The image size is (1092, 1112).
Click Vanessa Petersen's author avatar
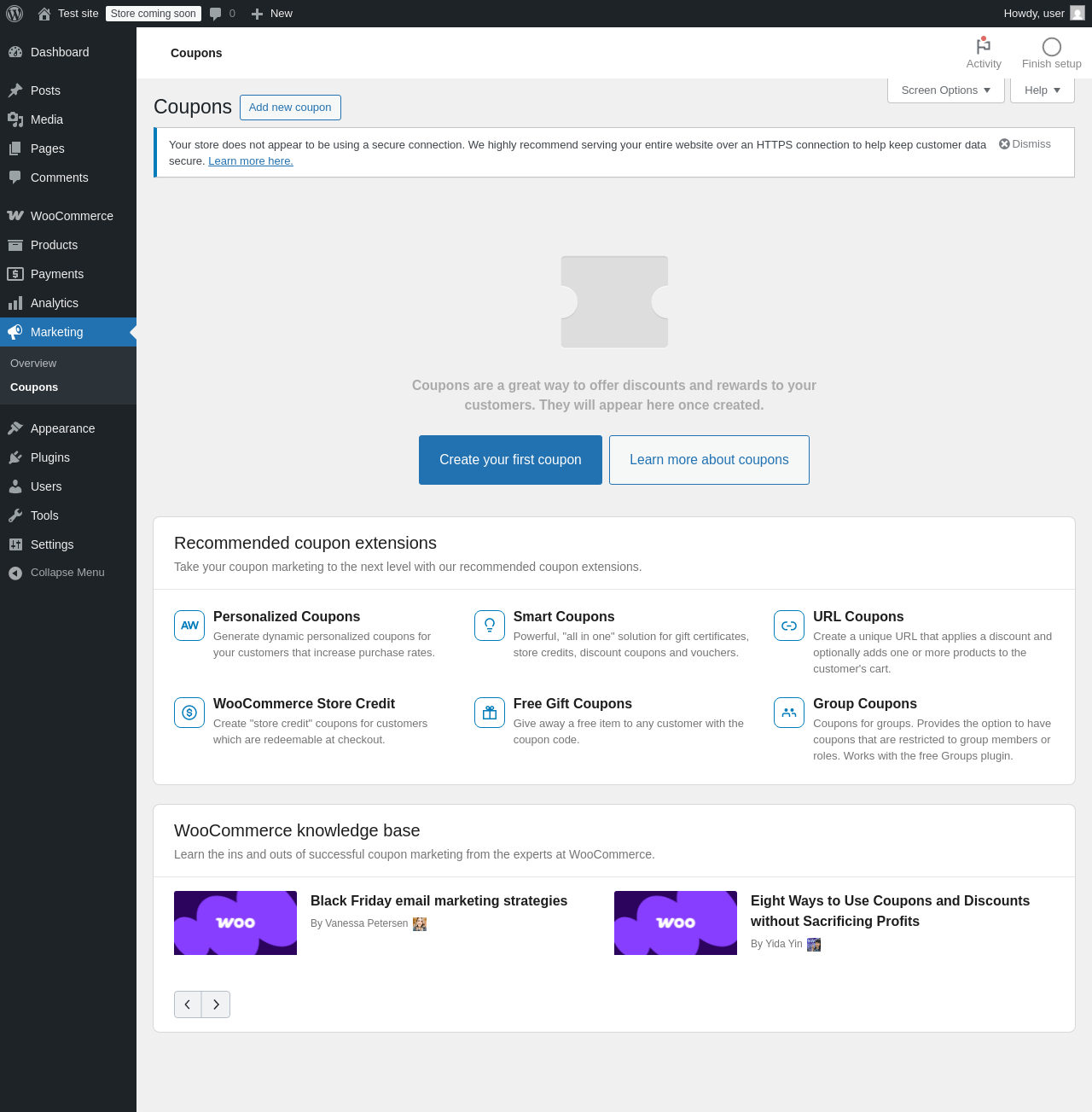(x=420, y=924)
